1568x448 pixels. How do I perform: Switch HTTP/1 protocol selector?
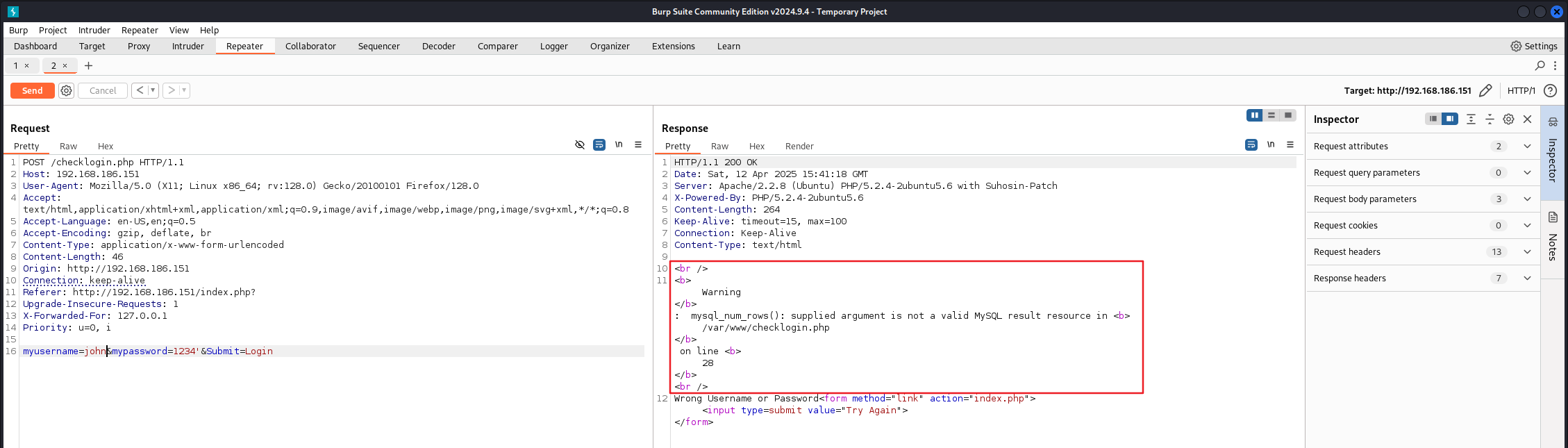click(x=1521, y=90)
